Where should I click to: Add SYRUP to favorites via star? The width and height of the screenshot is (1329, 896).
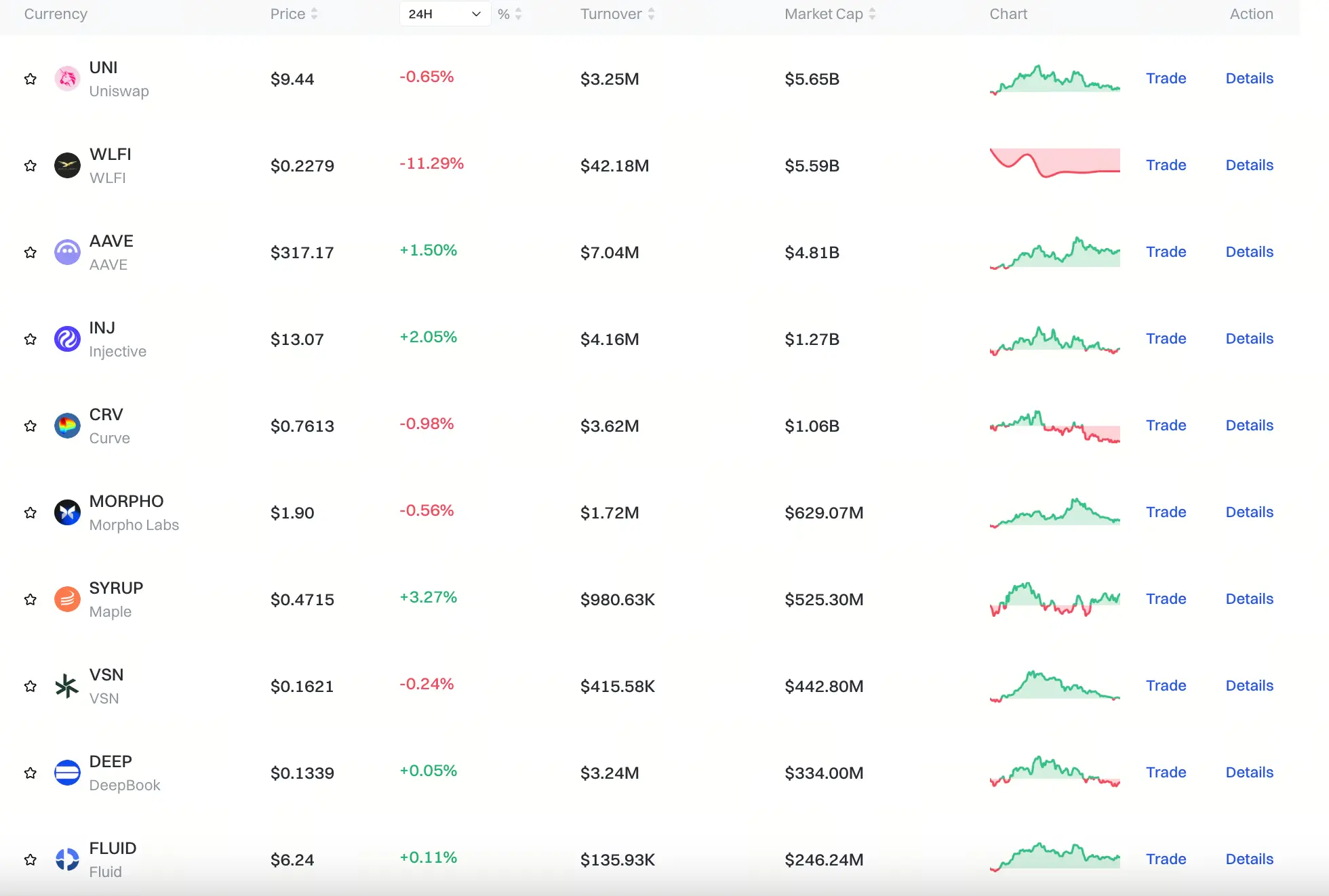pyautogui.click(x=31, y=599)
